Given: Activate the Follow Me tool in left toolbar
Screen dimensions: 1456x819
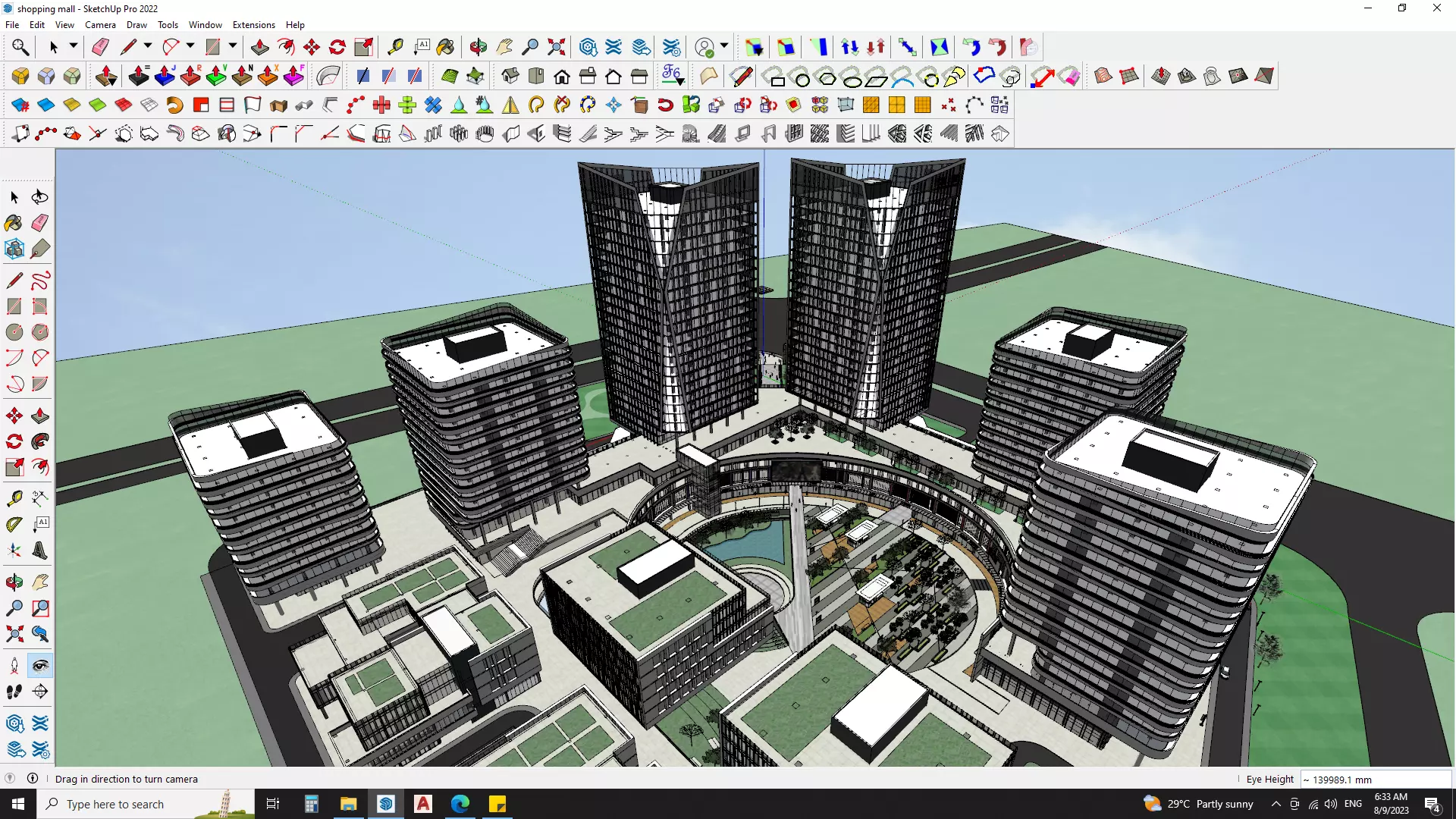Looking at the screenshot, I should 40,441.
